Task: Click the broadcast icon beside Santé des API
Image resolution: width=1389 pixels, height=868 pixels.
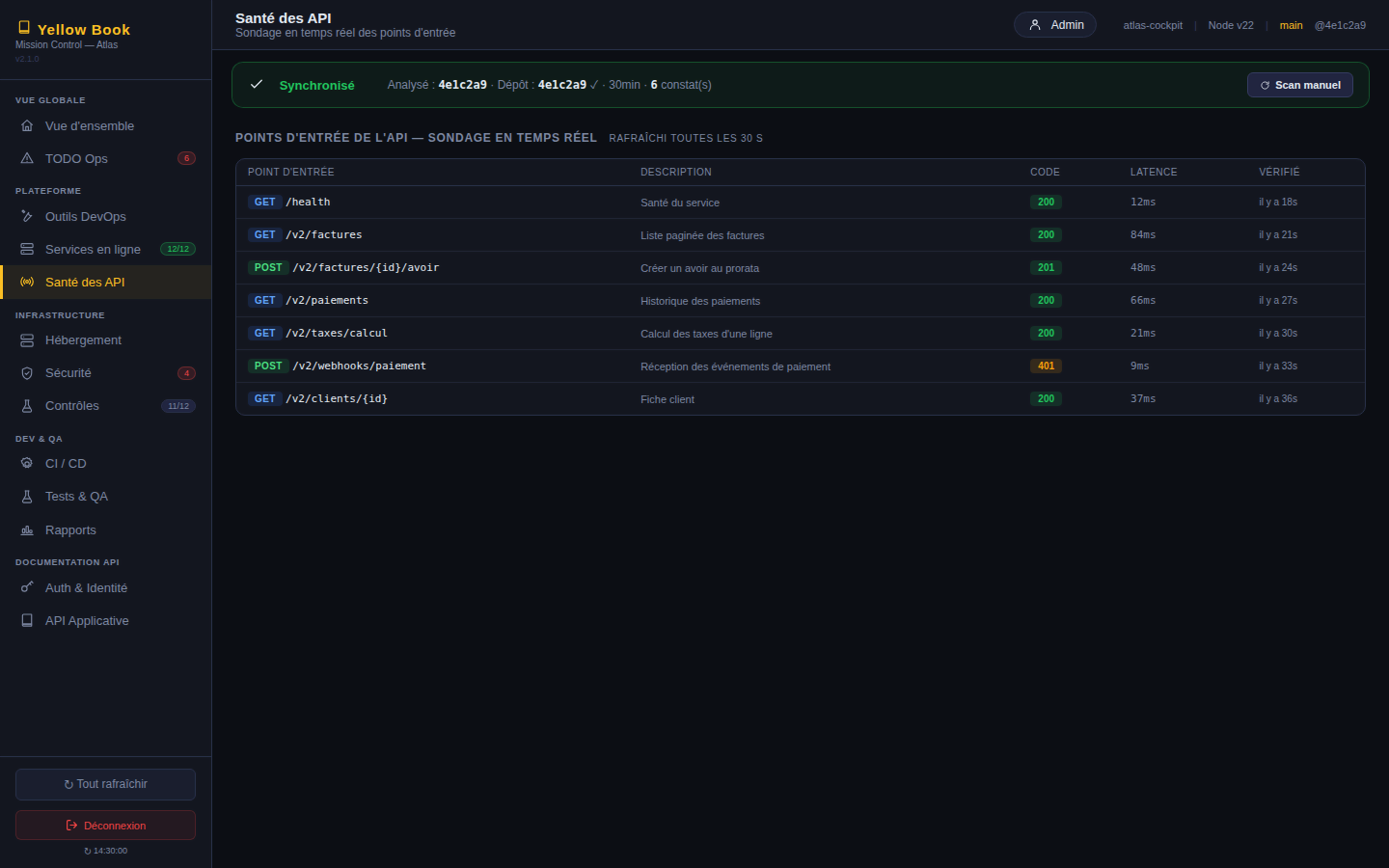Action: (x=27, y=282)
